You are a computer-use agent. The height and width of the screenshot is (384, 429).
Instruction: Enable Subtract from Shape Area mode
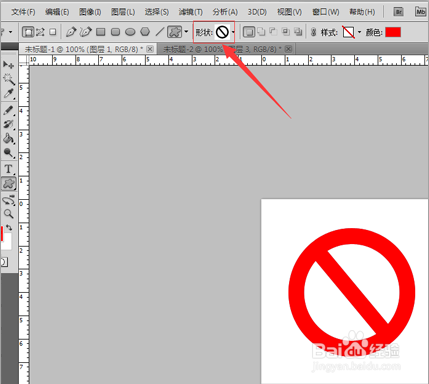pos(273,32)
